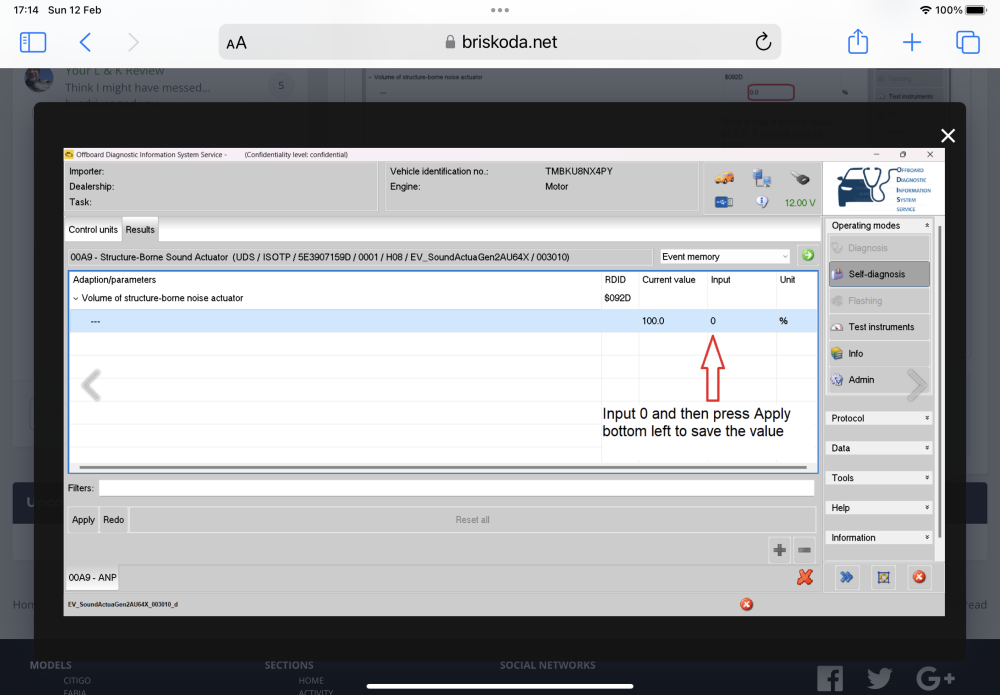
Task: Click the red X close-tab icon
Action: coord(805,577)
